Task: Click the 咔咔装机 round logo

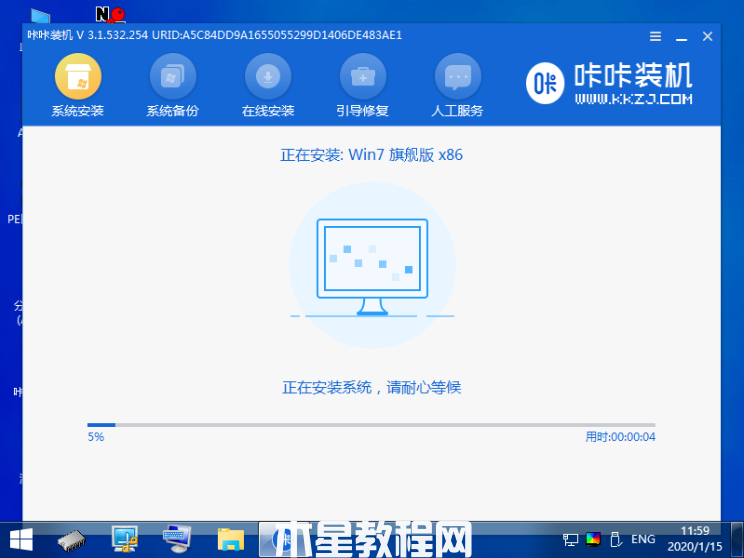Action: pyautogui.click(x=545, y=83)
